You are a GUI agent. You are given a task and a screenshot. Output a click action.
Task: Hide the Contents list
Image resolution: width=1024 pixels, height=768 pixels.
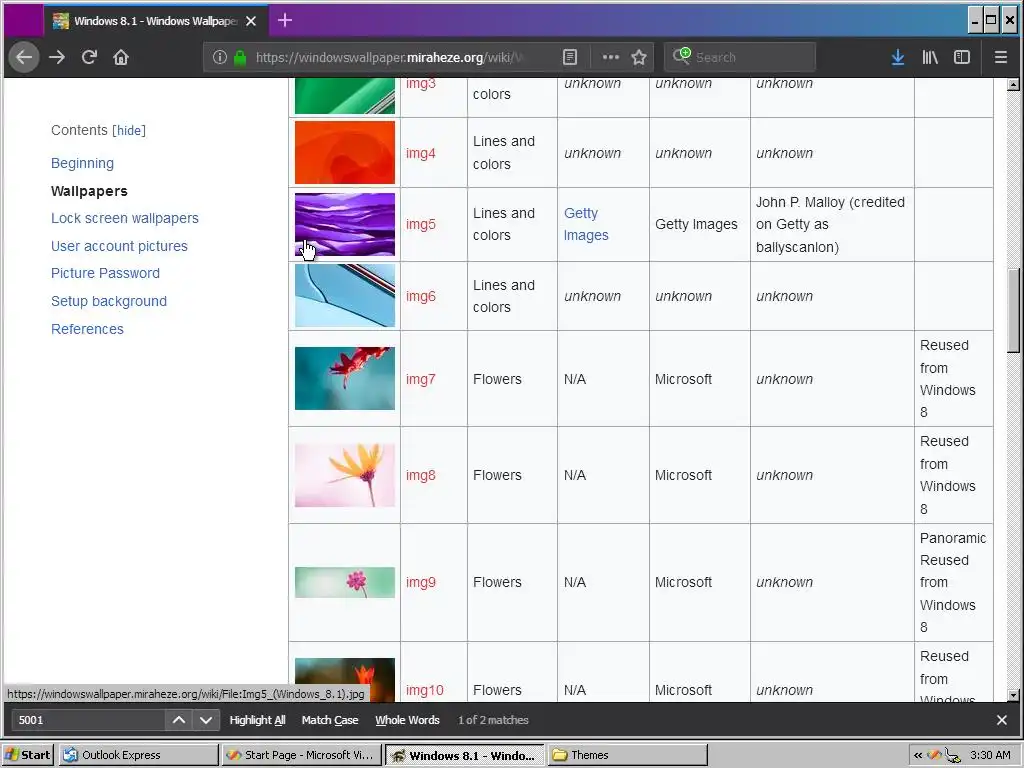click(129, 131)
